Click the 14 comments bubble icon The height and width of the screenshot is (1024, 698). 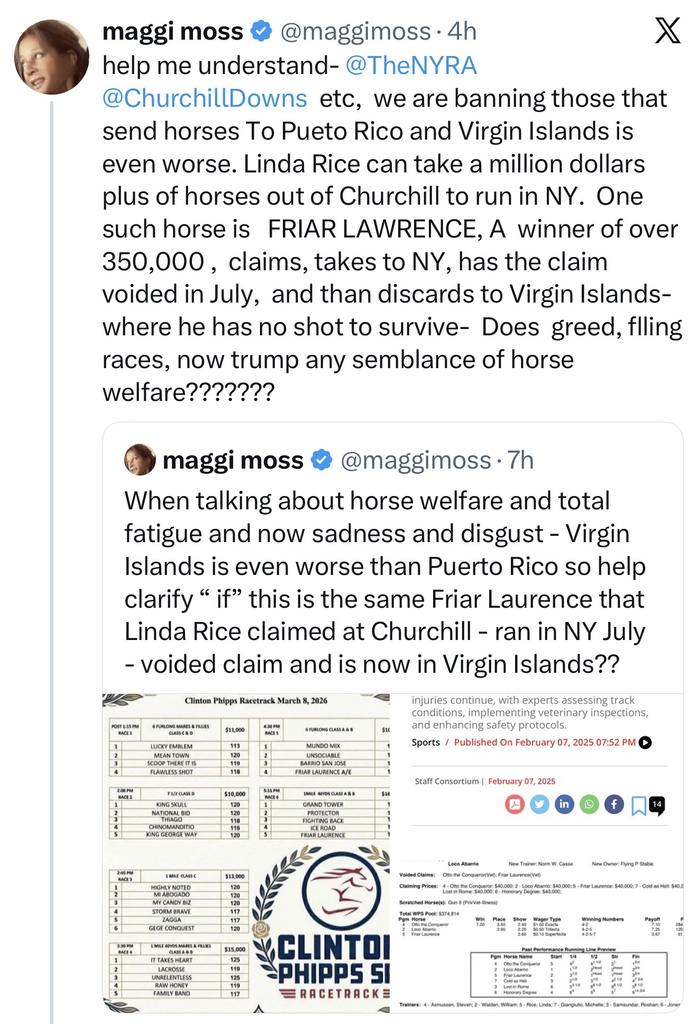point(658,804)
